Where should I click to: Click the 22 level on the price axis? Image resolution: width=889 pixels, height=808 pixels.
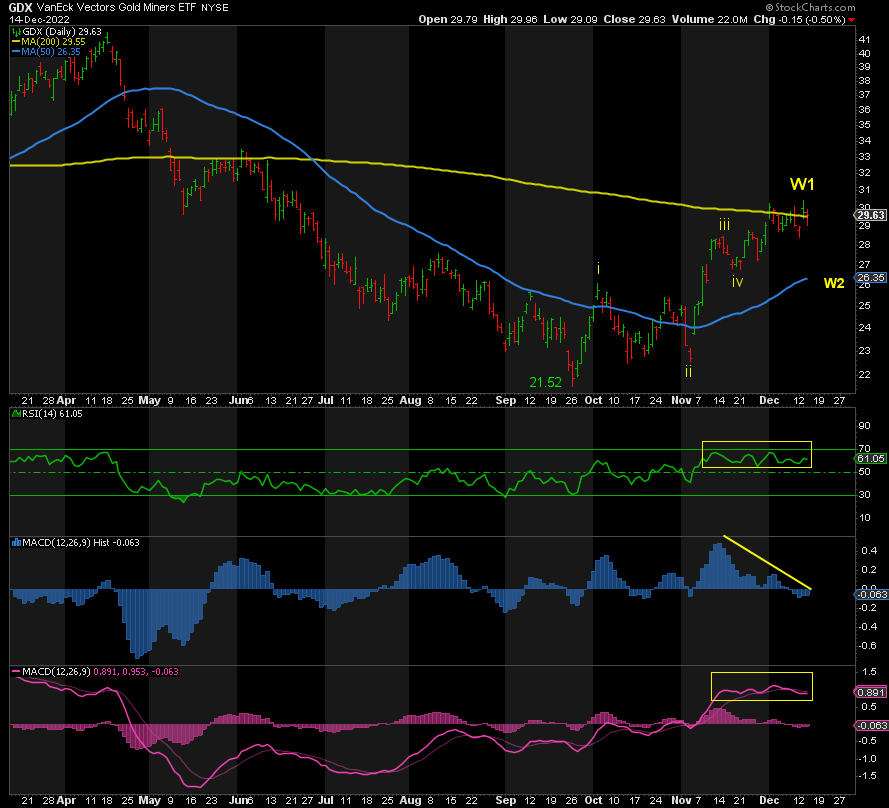865,375
